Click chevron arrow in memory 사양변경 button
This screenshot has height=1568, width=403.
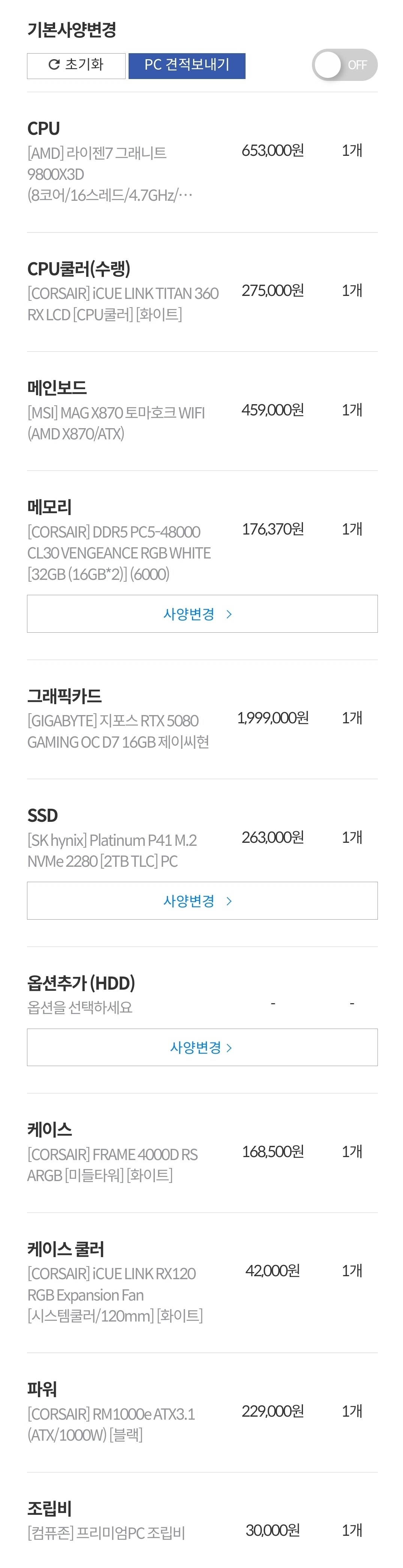[x=229, y=614]
